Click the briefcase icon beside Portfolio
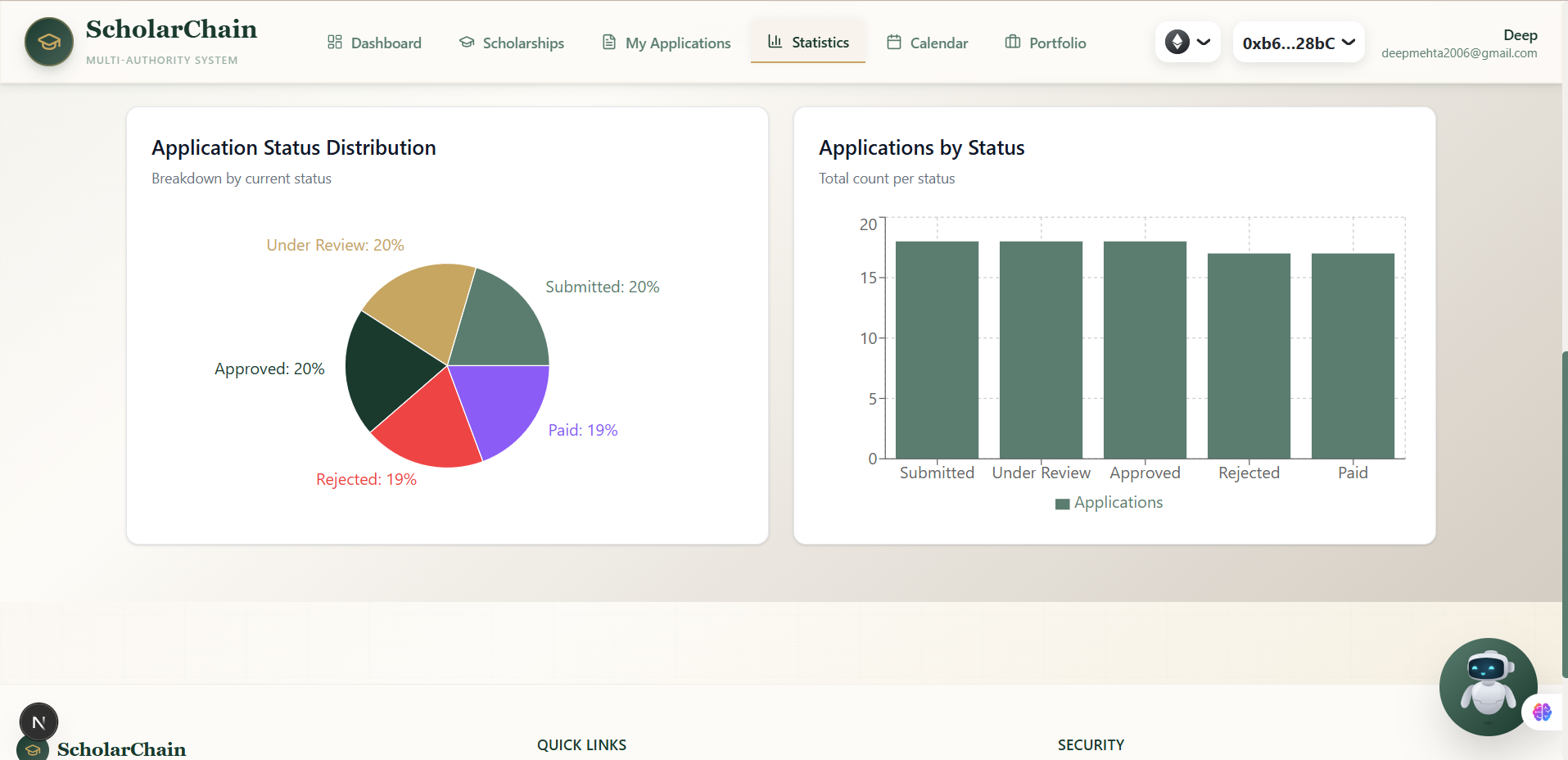Image resolution: width=1568 pixels, height=760 pixels. pyautogui.click(x=1012, y=42)
